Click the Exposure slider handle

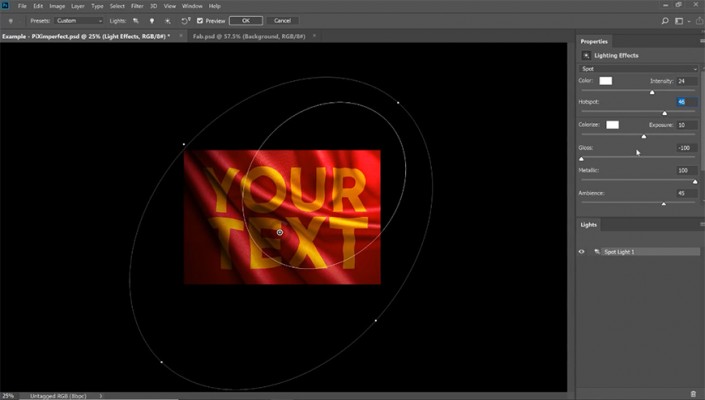coord(644,136)
